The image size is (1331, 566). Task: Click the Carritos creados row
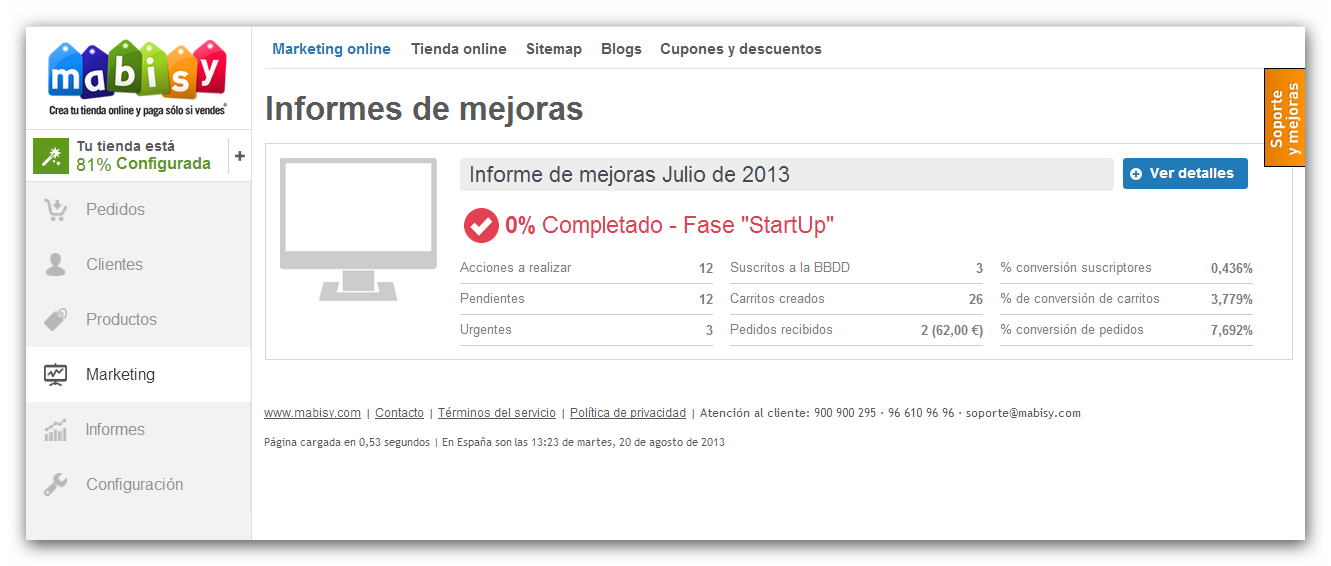856,299
